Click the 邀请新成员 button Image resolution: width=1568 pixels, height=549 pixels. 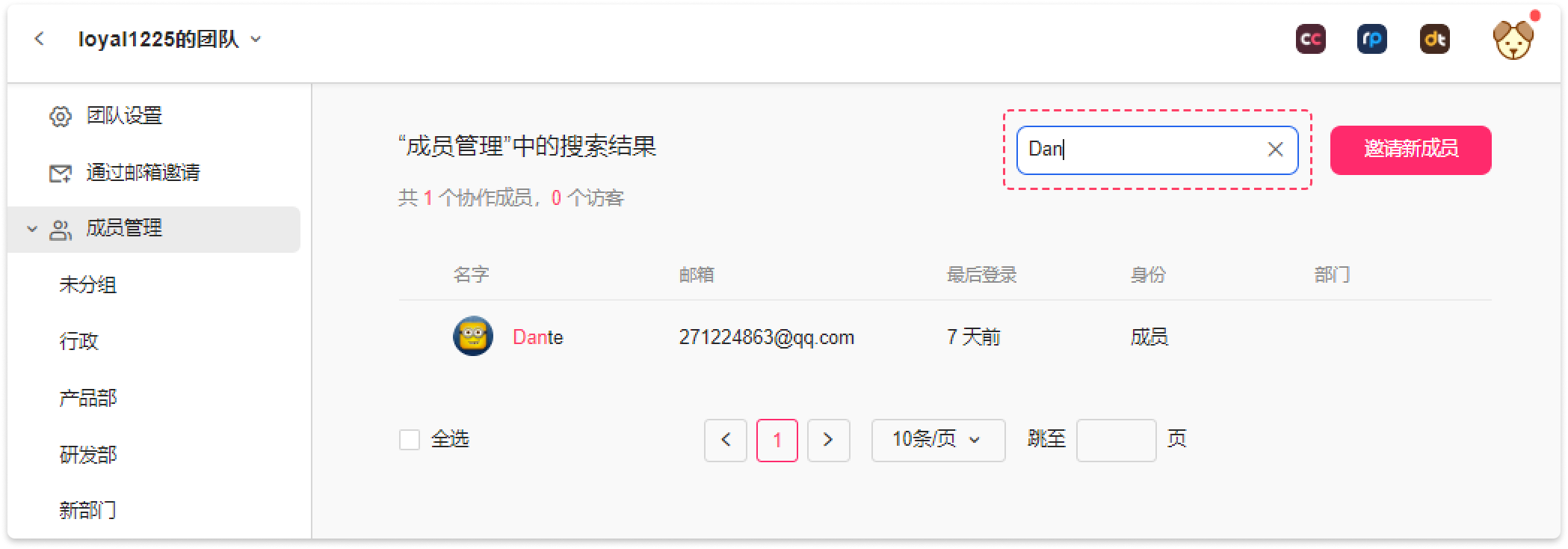[x=1410, y=150]
